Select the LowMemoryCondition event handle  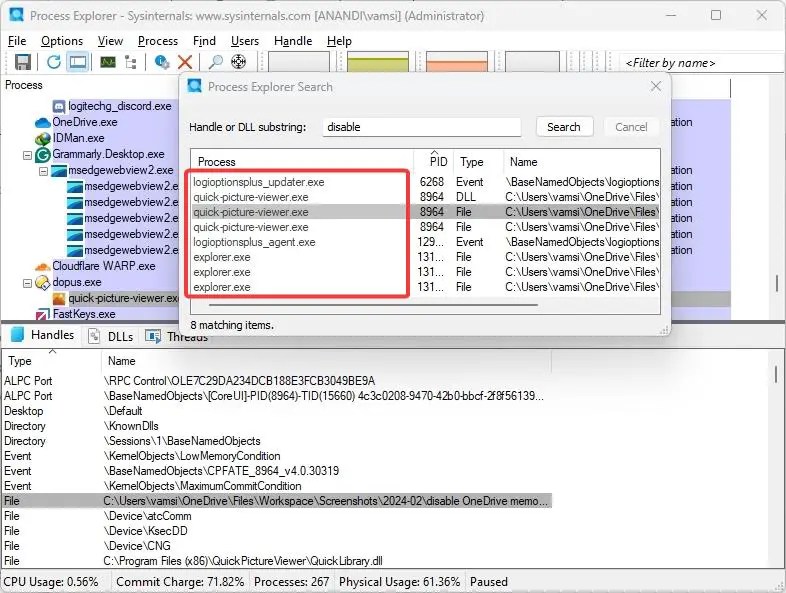(x=277, y=456)
